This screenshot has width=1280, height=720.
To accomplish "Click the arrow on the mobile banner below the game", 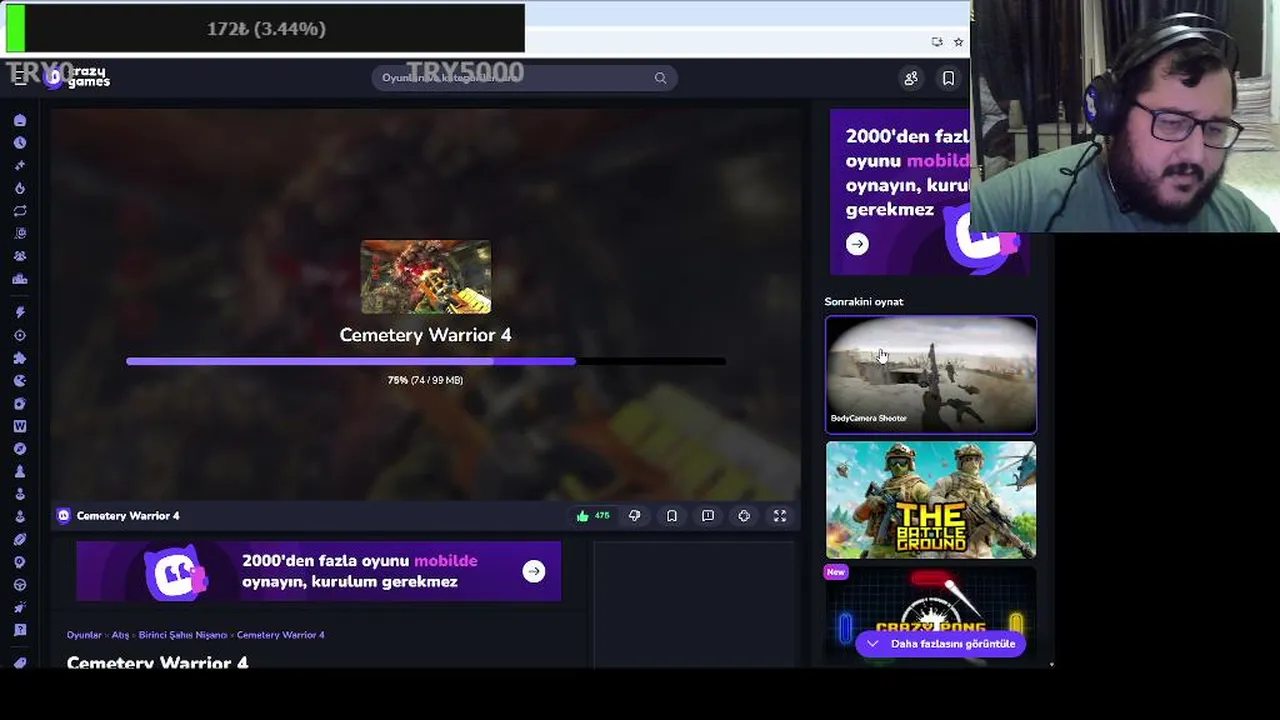I will tap(534, 572).
